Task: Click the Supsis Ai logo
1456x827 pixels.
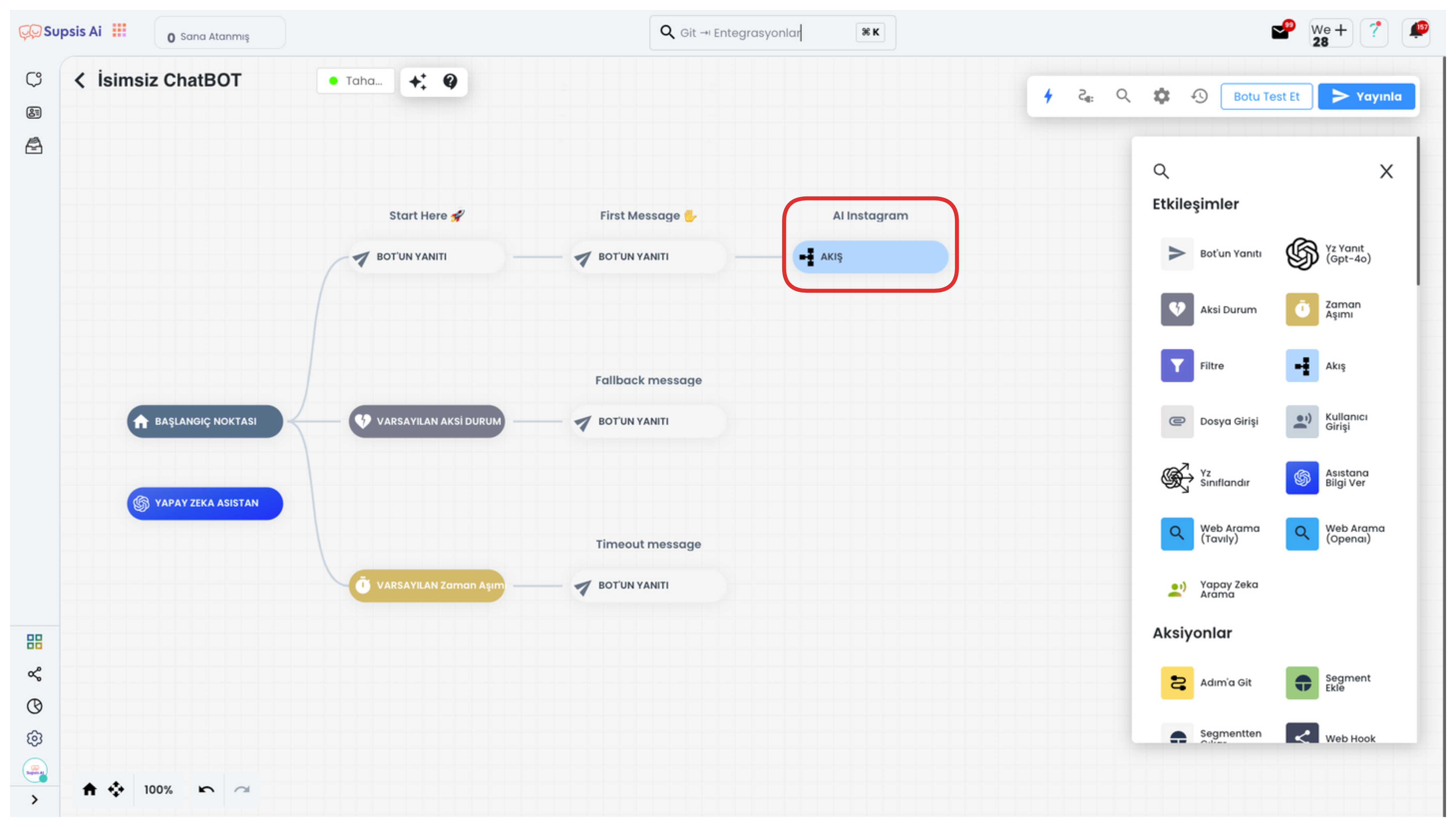Action: point(60,31)
